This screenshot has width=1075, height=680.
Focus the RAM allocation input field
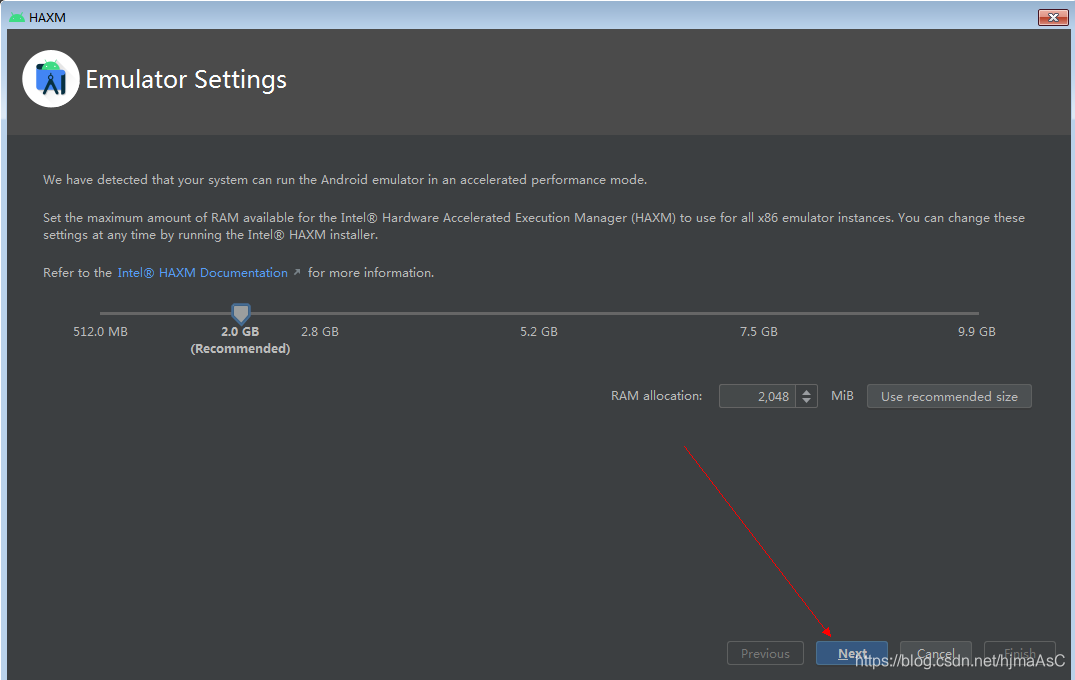pos(757,396)
